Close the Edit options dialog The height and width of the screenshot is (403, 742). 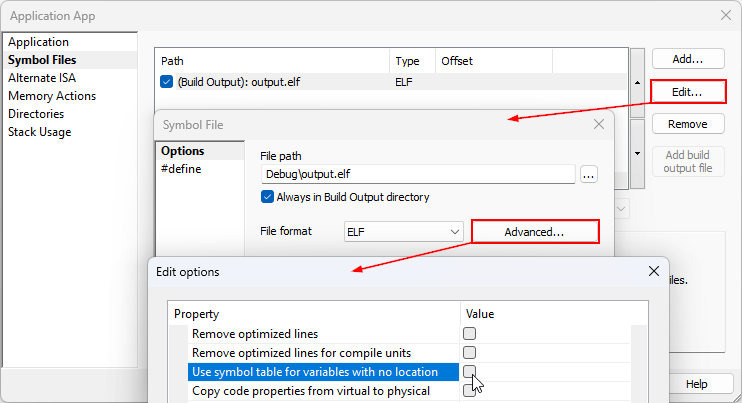[654, 271]
